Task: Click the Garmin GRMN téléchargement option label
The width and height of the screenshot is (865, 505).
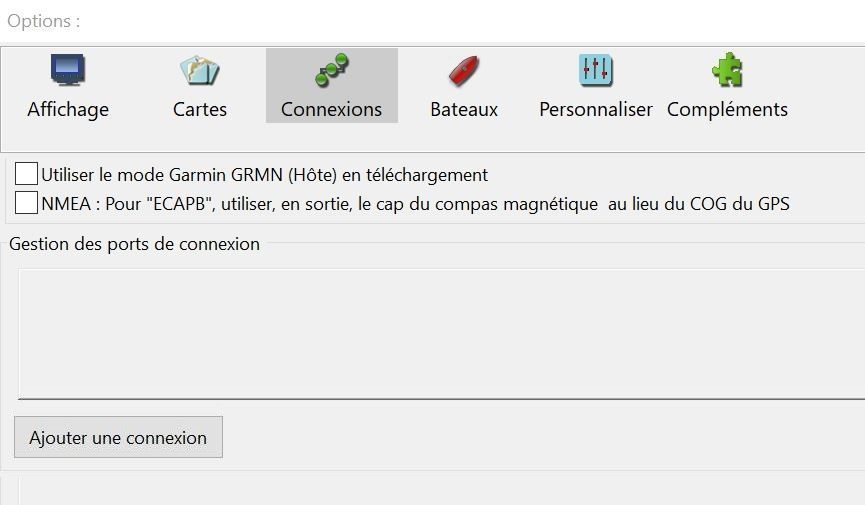Action: click(265, 175)
